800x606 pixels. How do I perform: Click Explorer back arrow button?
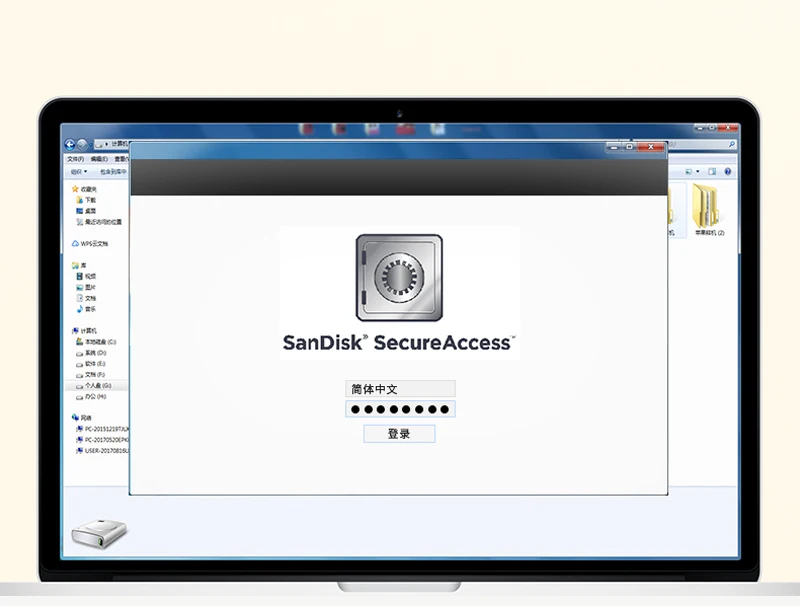coord(70,145)
